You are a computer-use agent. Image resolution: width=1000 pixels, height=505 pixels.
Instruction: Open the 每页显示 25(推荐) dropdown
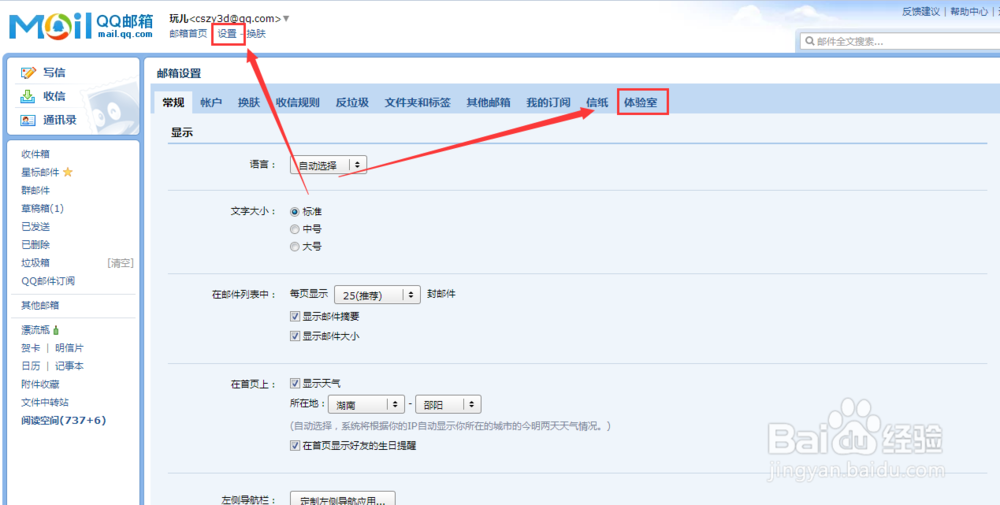[x=378, y=295]
